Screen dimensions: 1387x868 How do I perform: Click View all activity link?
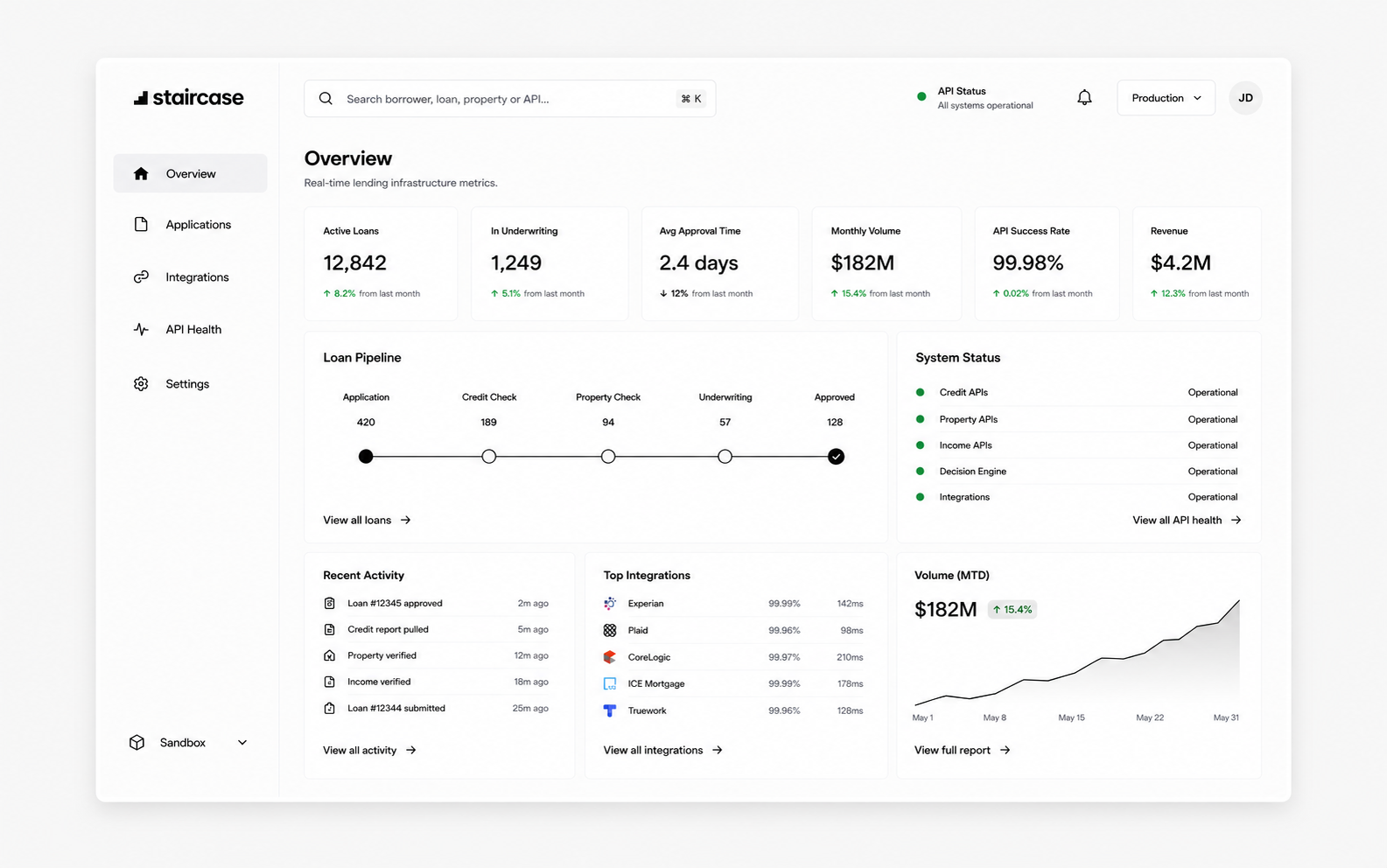click(369, 750)
